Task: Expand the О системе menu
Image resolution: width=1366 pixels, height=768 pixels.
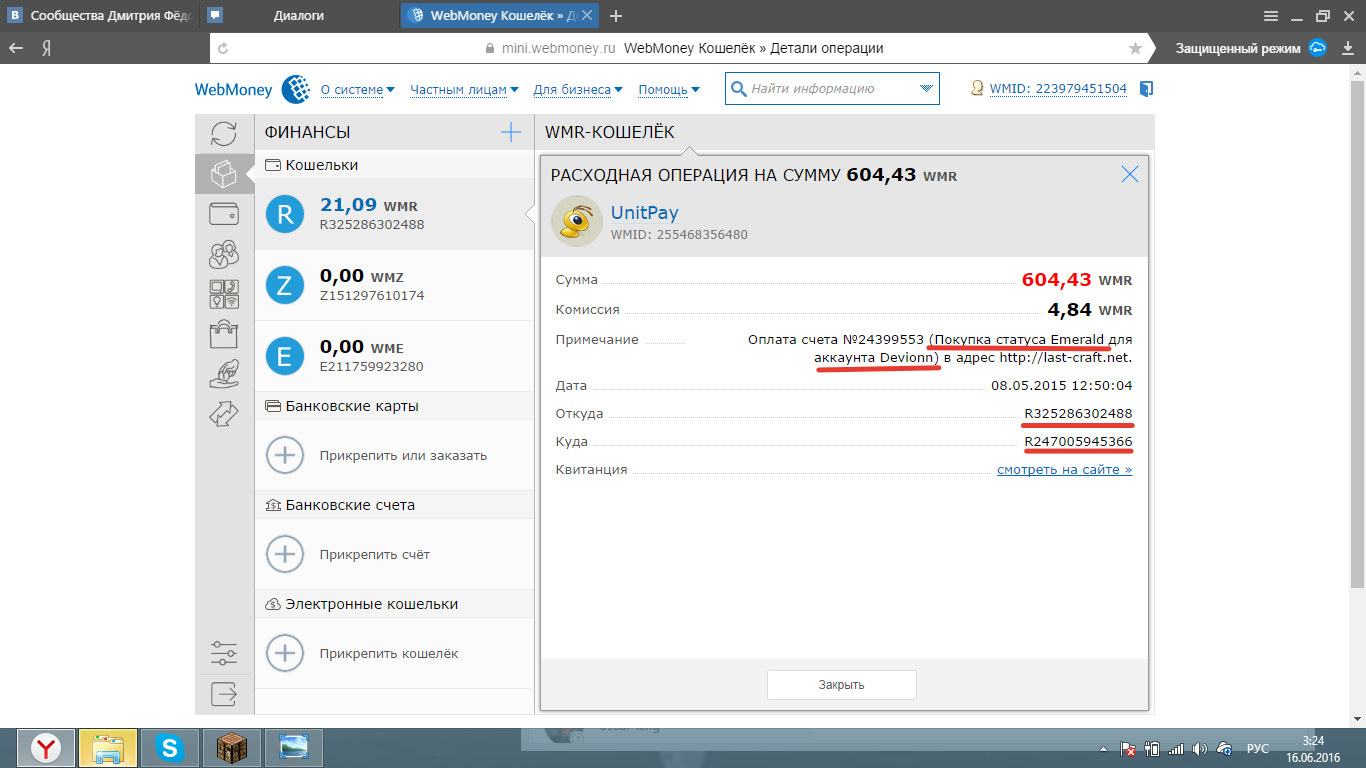Action: 358,89
